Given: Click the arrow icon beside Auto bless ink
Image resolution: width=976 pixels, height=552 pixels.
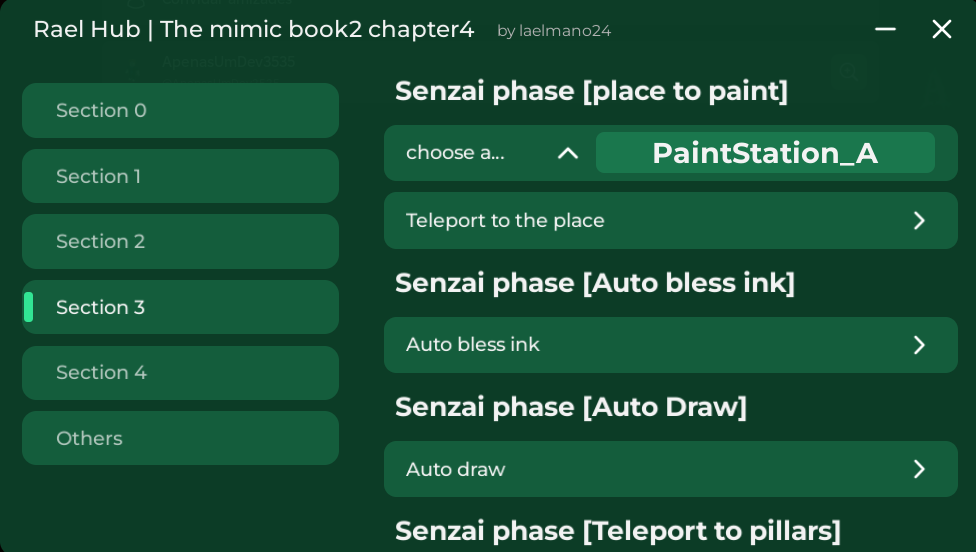Looking at the screenshot, I should 920,345.
